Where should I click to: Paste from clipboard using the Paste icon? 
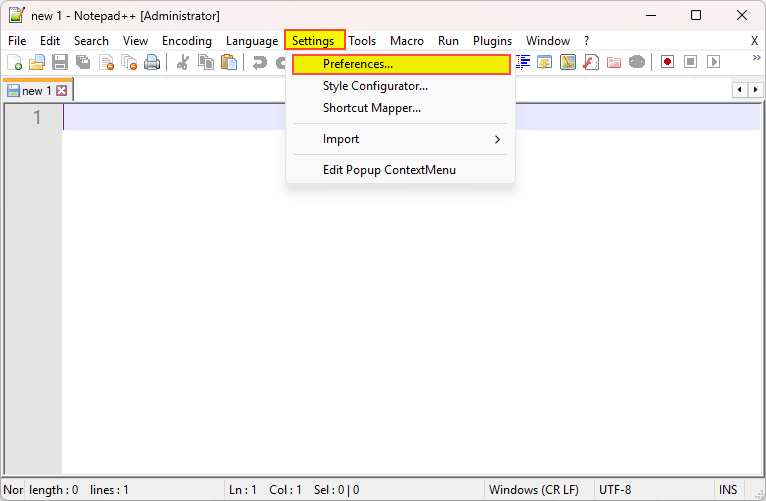229,62
